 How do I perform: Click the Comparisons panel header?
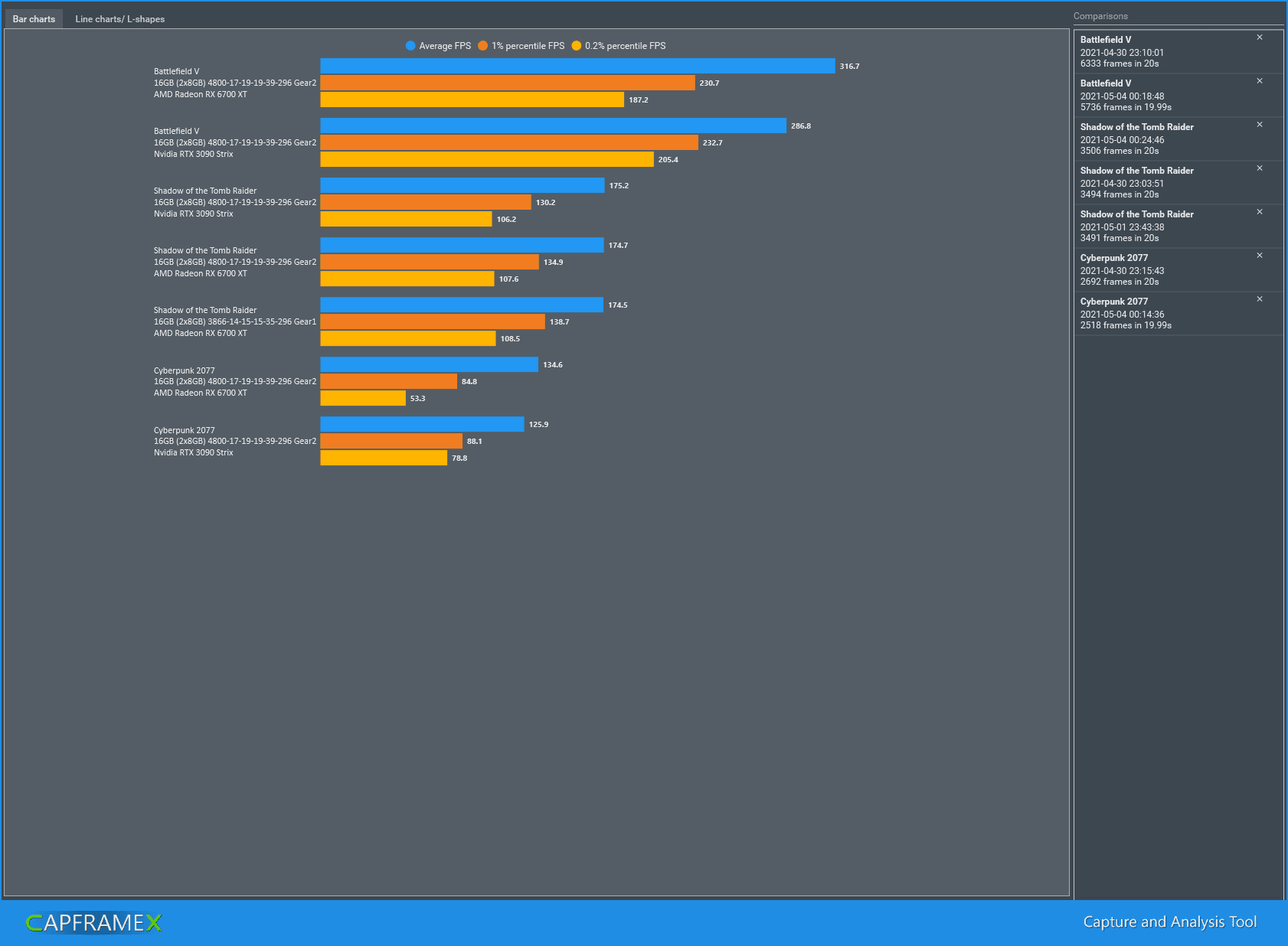pyautogui.click(x=1100, y=16)
